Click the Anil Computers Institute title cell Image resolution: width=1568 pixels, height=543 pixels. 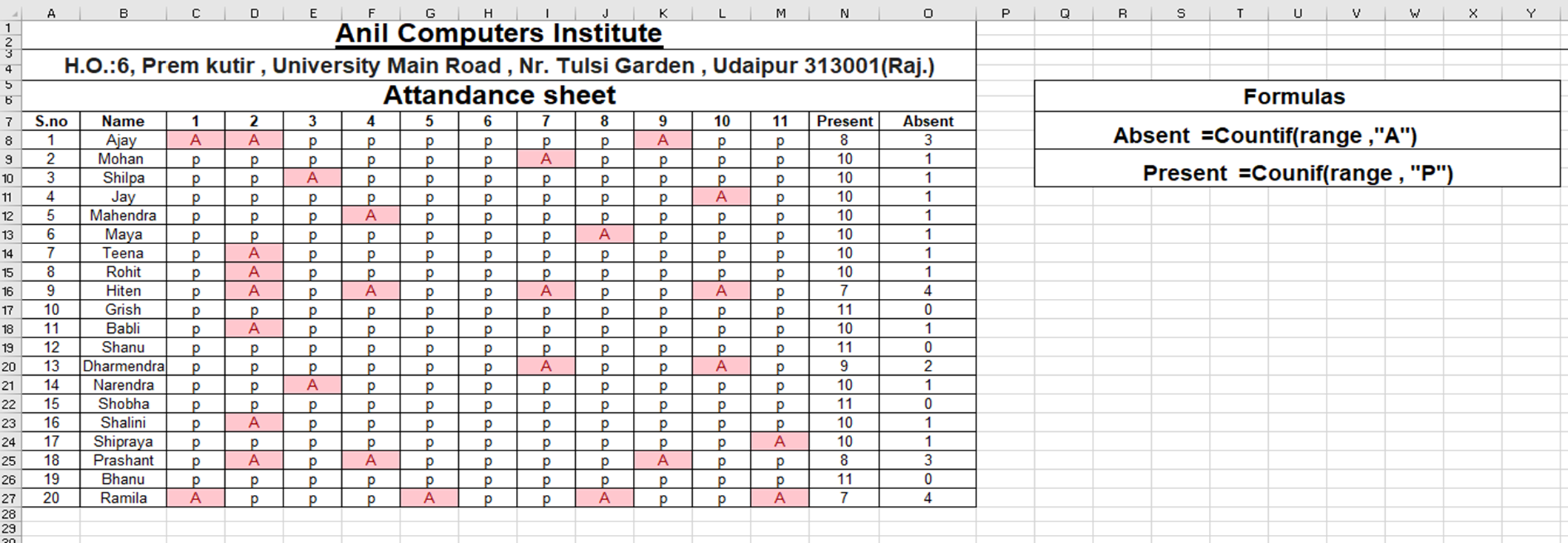coord(498,34)
